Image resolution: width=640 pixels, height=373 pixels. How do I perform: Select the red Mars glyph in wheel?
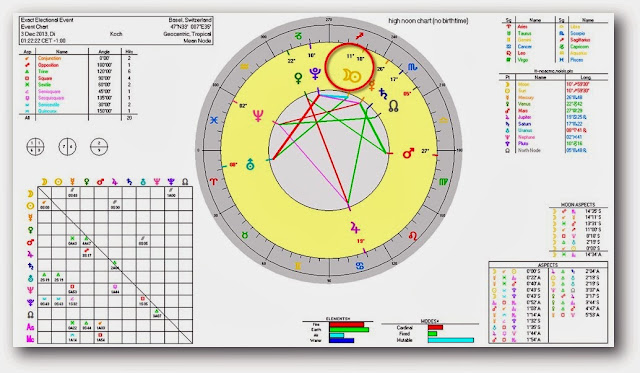408,153
